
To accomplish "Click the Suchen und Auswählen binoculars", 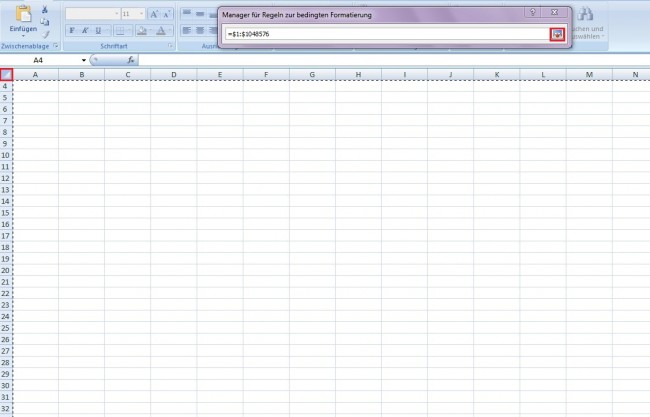I will (x=585, y=14).
